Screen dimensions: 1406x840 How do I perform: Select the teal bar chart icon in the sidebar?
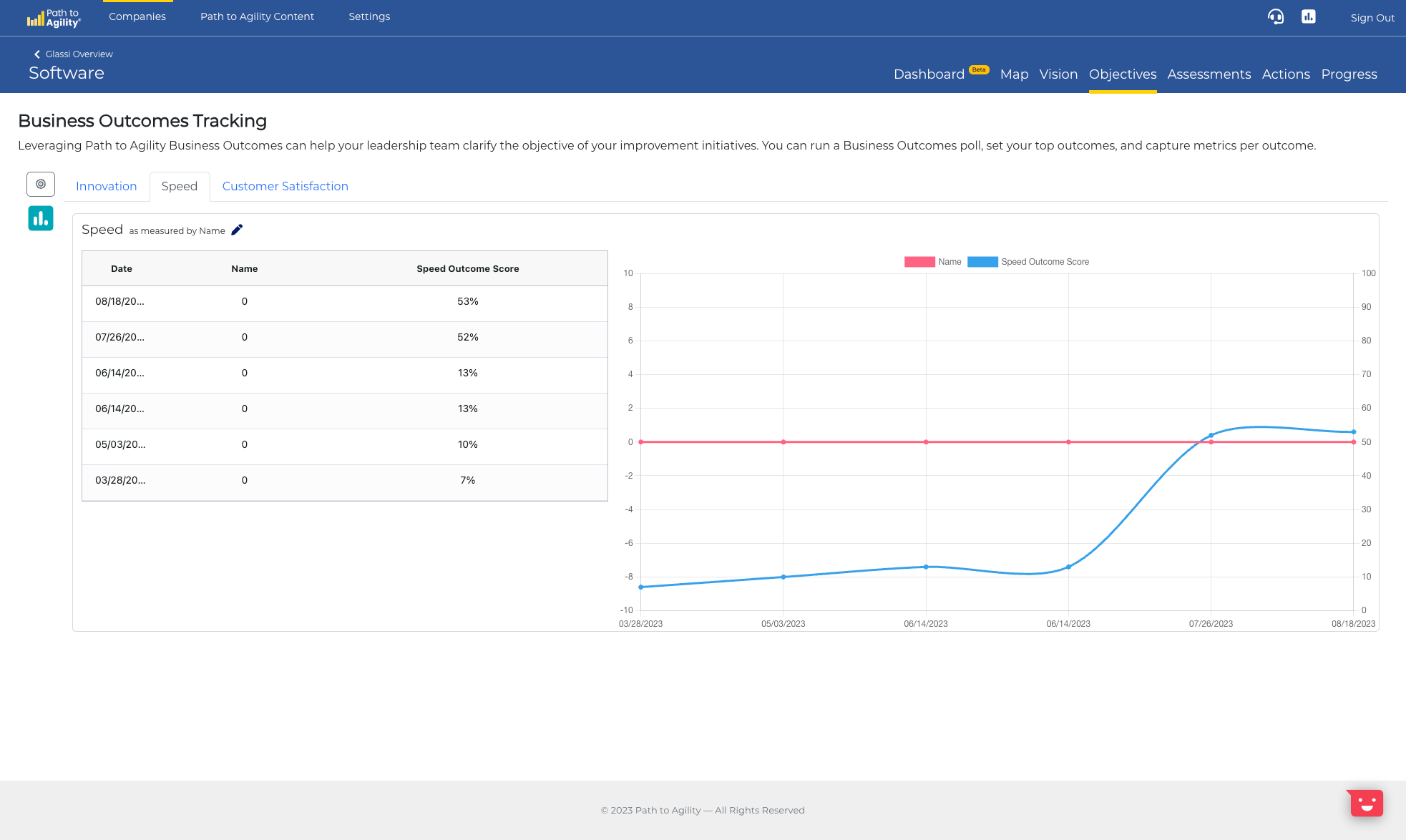[x=41, y=218]
